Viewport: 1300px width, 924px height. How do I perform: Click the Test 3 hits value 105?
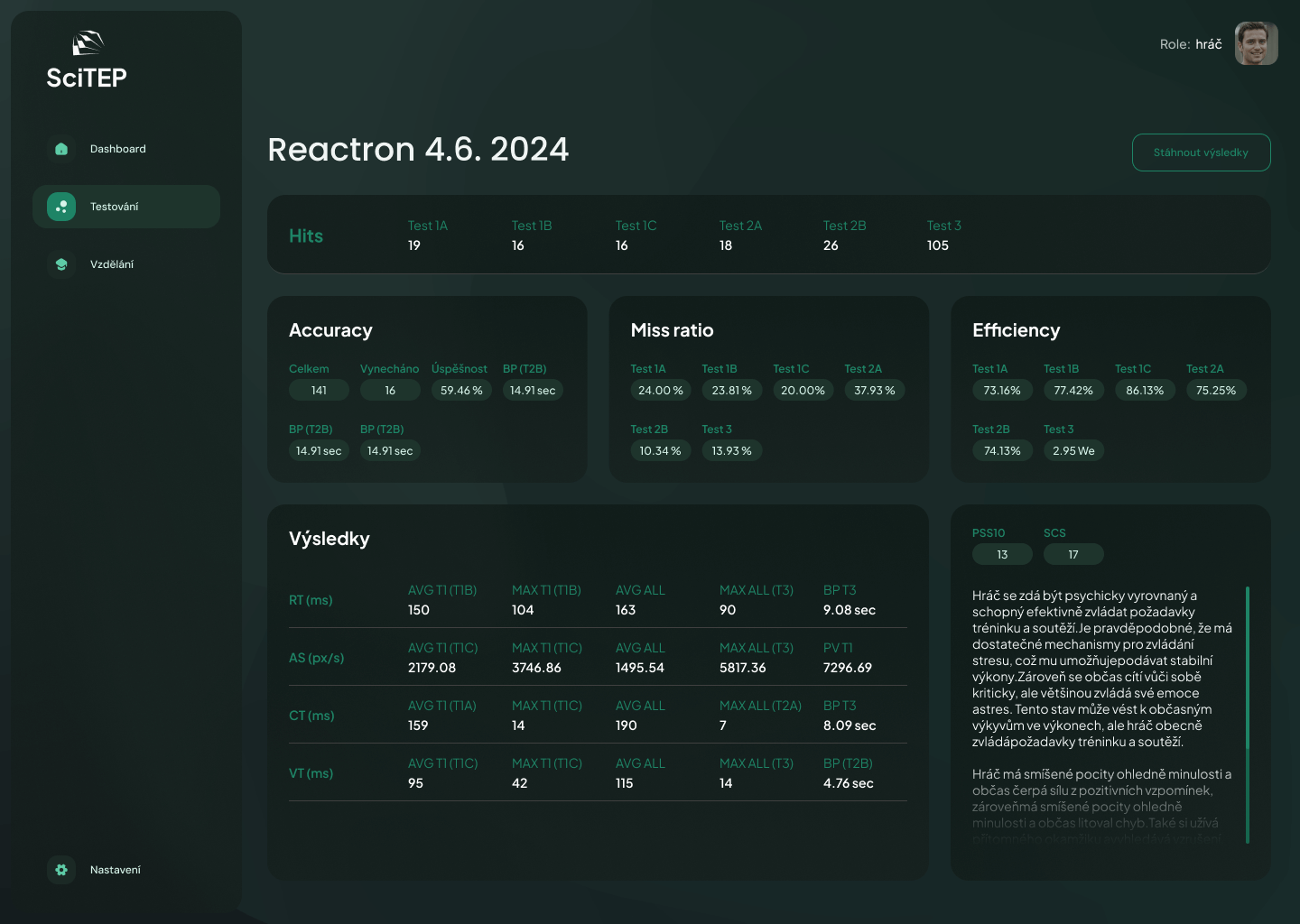click(938, 245)
